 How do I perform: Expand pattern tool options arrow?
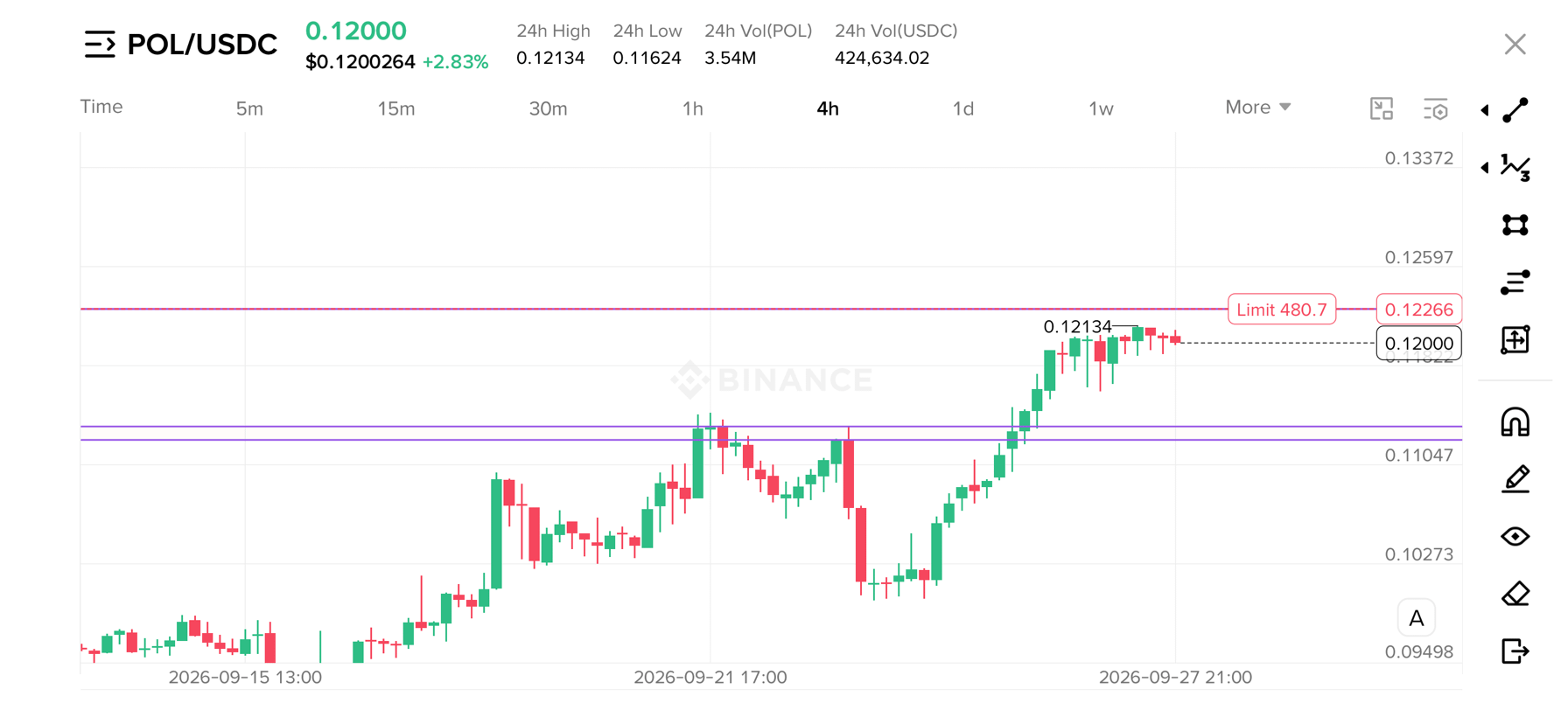pyautogui.click(x=1485, y=167)
